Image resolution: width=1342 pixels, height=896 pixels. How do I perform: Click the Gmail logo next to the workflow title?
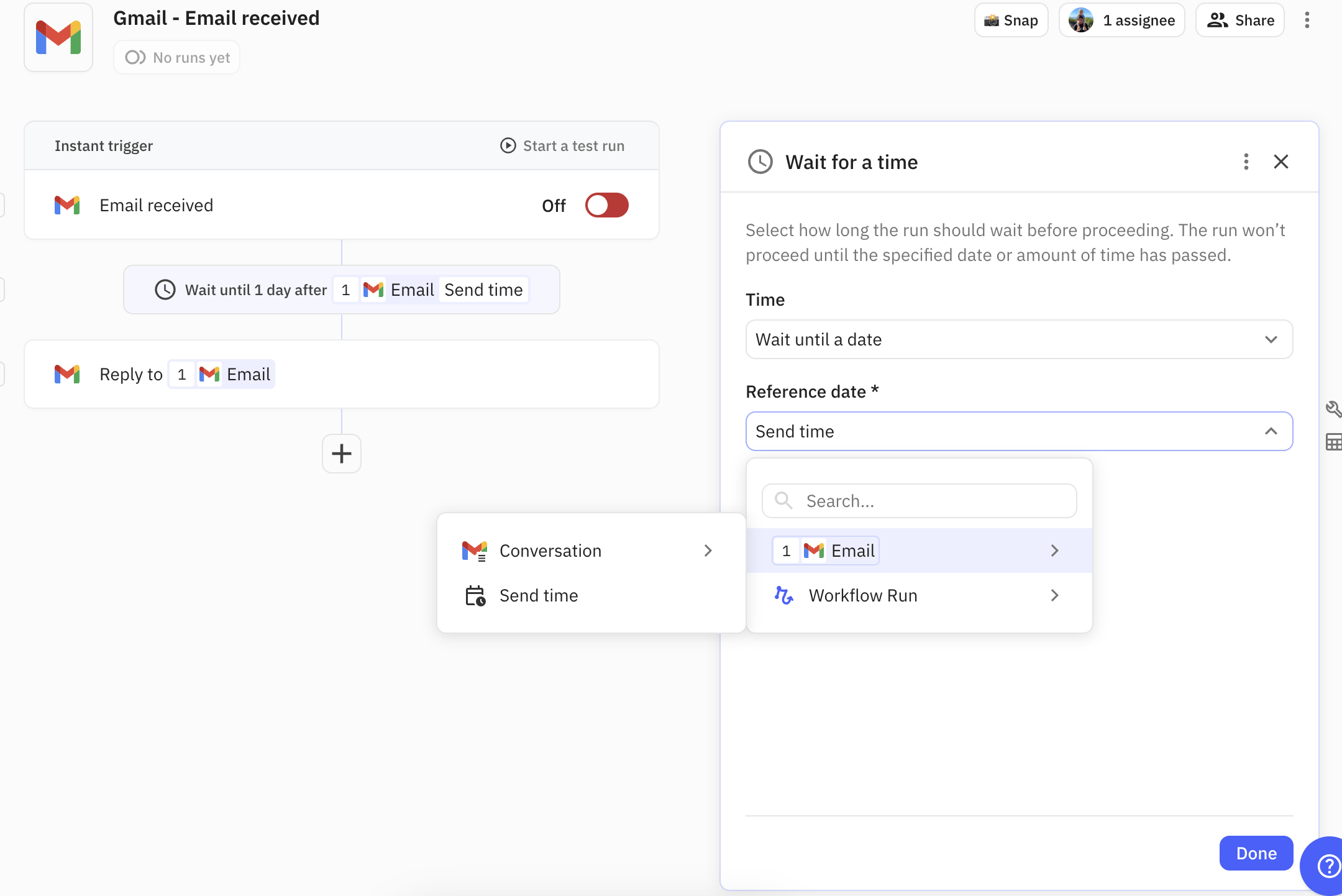pos(58,37)
